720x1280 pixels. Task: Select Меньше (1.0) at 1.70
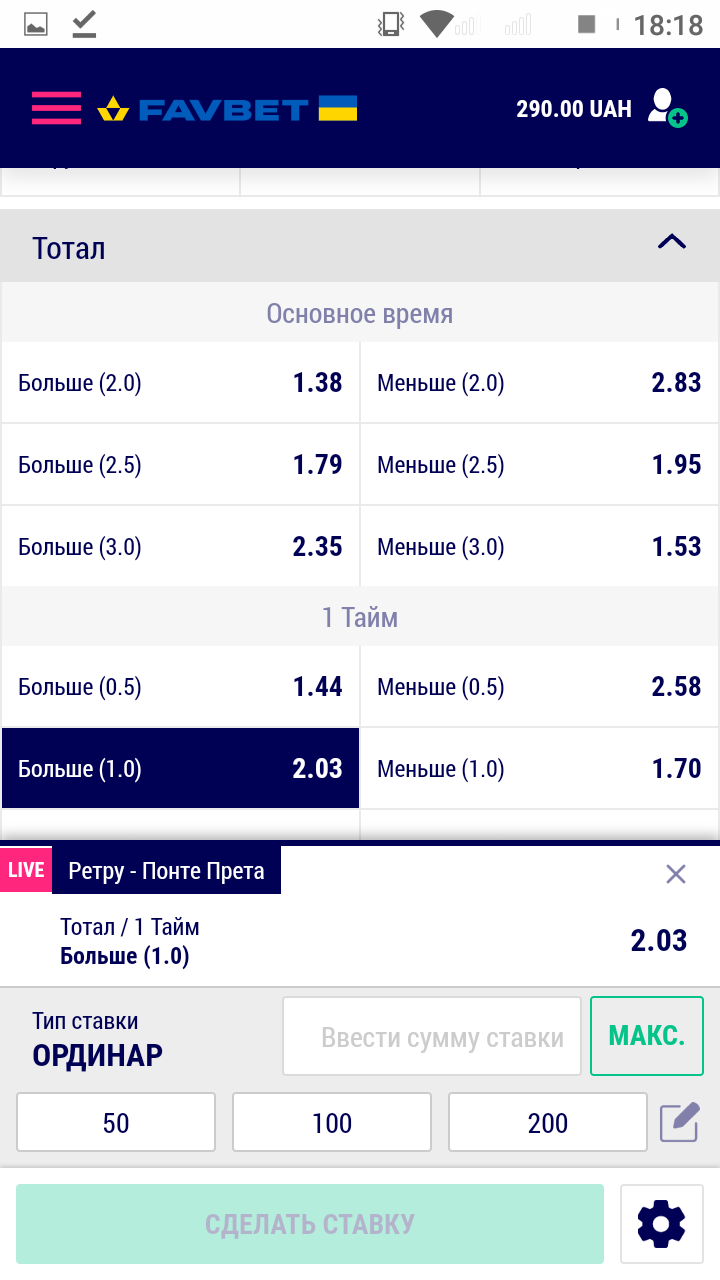pos(539,768)
